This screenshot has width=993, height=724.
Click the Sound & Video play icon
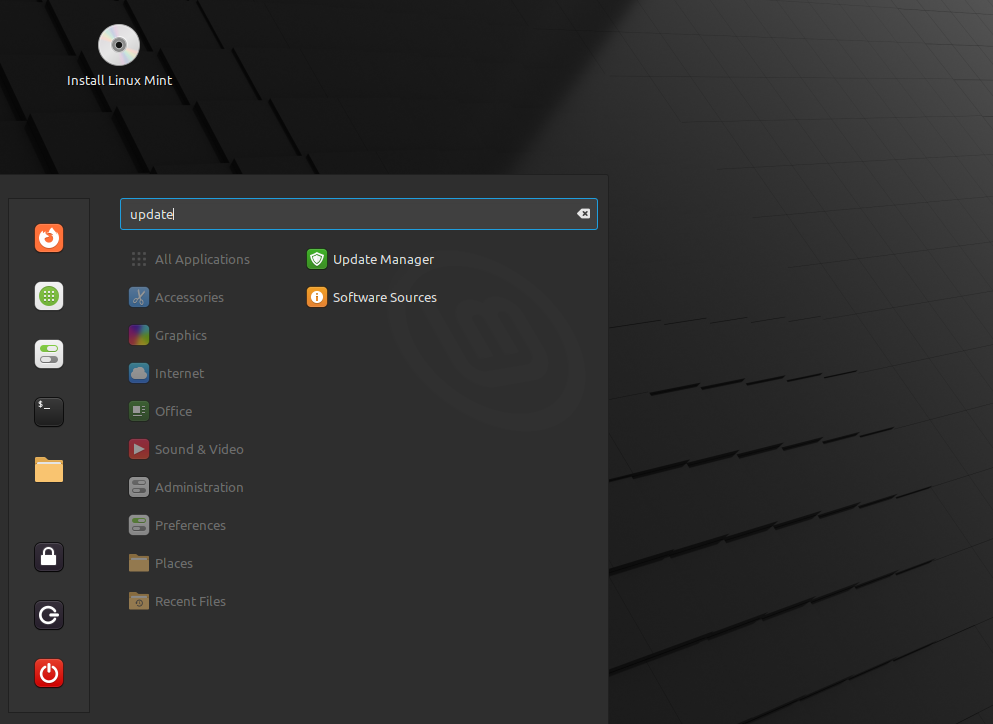point(139,449)
